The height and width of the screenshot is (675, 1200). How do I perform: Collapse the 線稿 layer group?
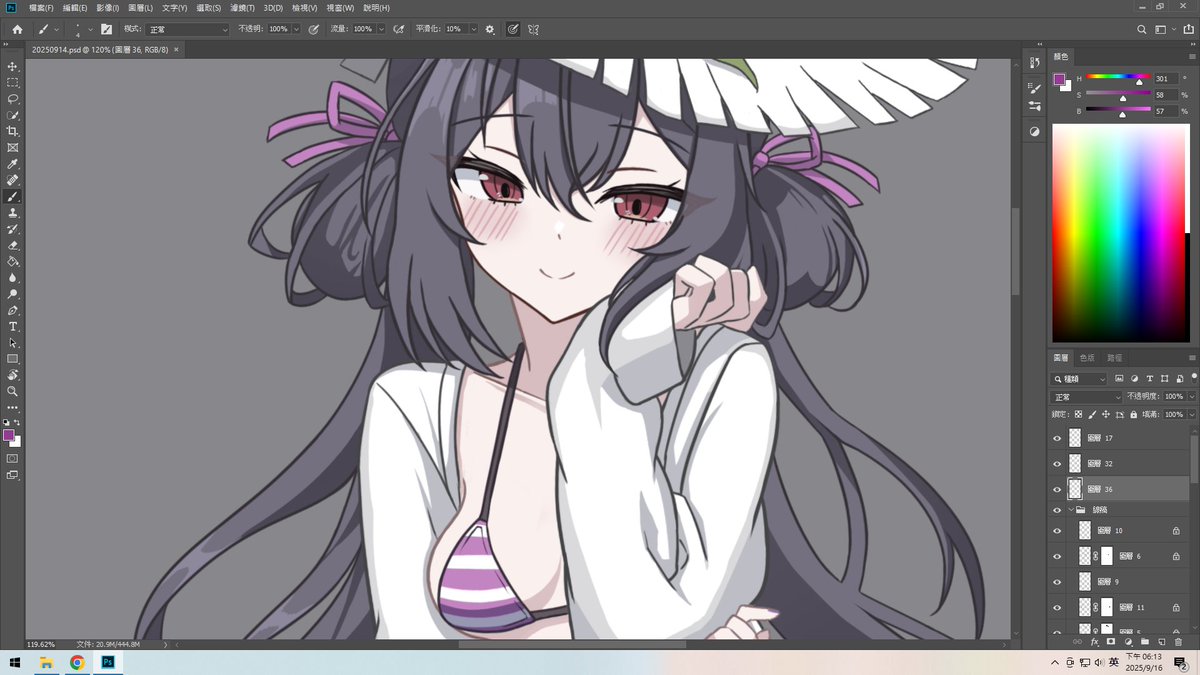(x=1070, y=510)
